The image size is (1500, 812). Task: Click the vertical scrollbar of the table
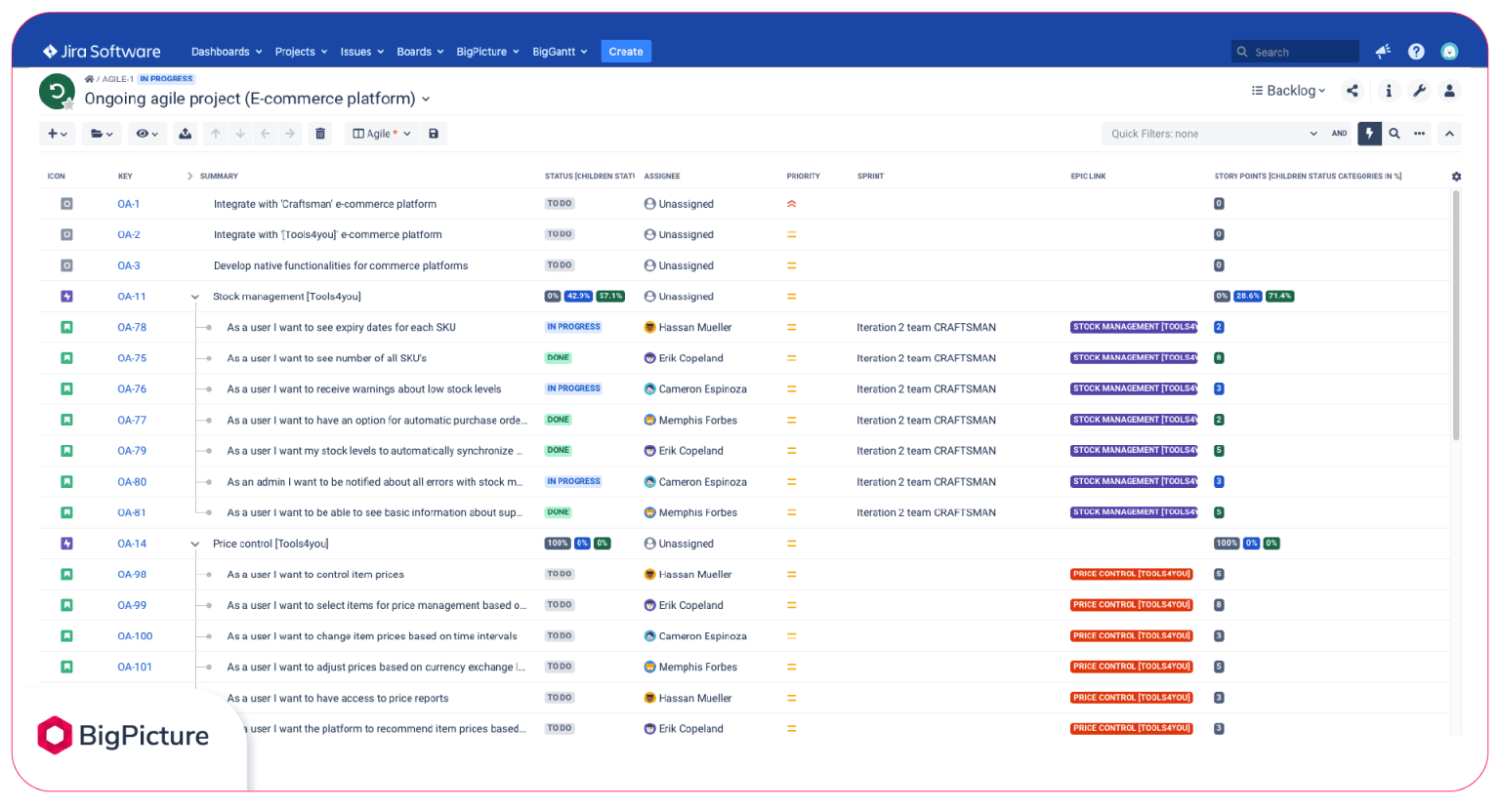tap(1456, 315)
